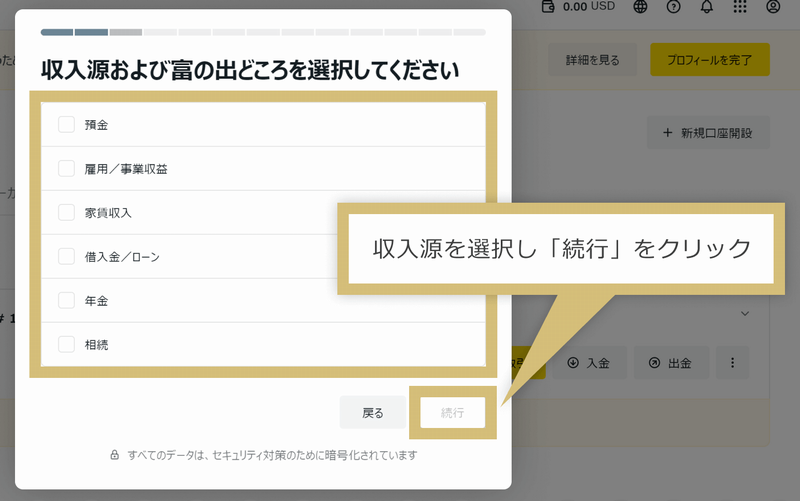Enable the 年金 checkbox
800x501 pixels.
click(67, 300)
